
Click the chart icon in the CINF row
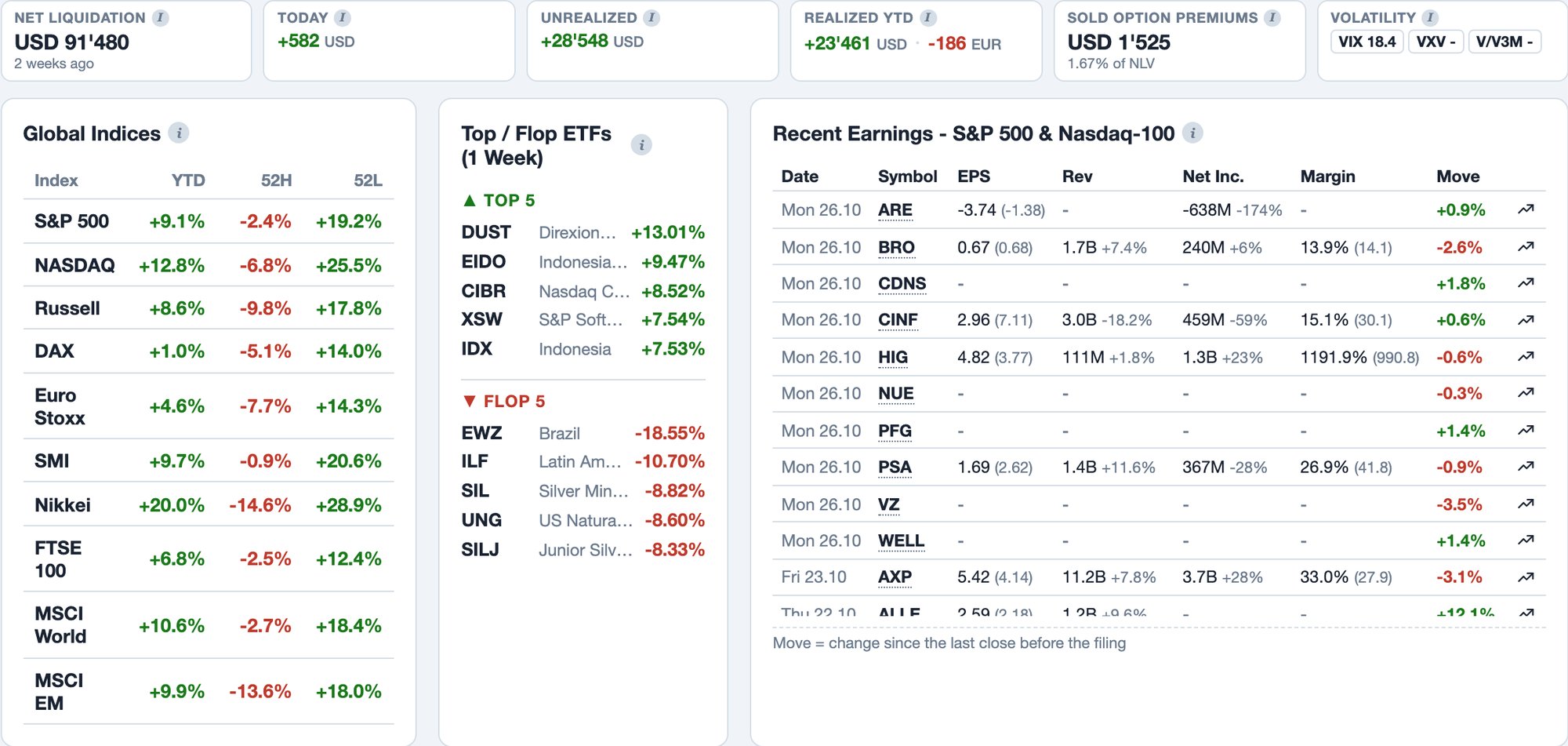pos(1526,320)
